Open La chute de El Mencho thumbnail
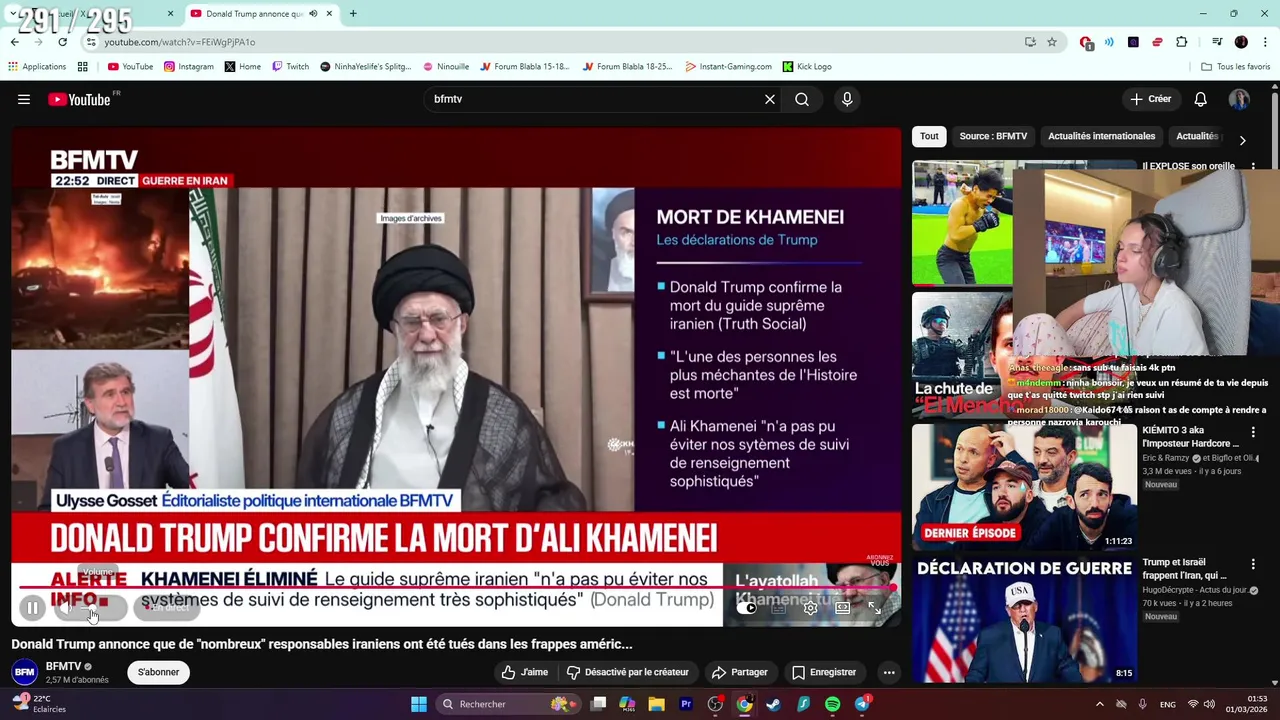The width and height of the screenshot is (1280, 720). click(x=961, y=355)
